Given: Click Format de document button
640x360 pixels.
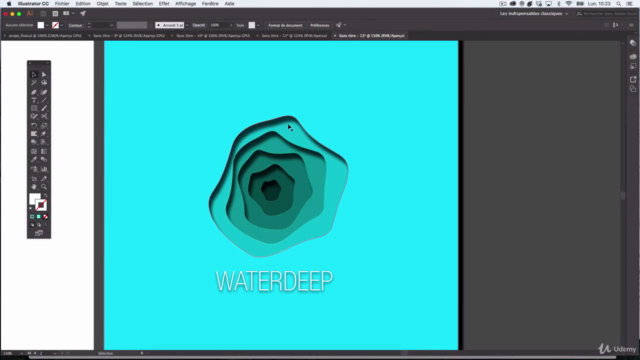Looking at the screenshot, I should [x=285, y=25].
